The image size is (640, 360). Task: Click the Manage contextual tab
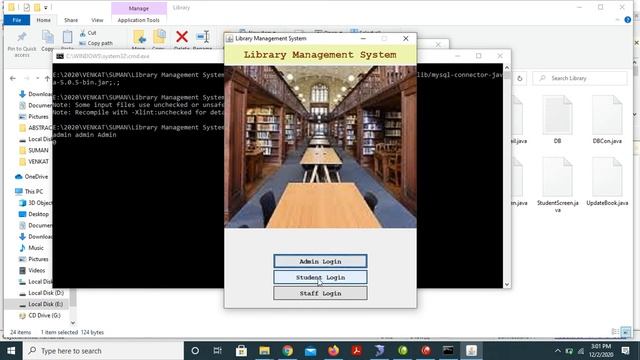tap(139, 8)
